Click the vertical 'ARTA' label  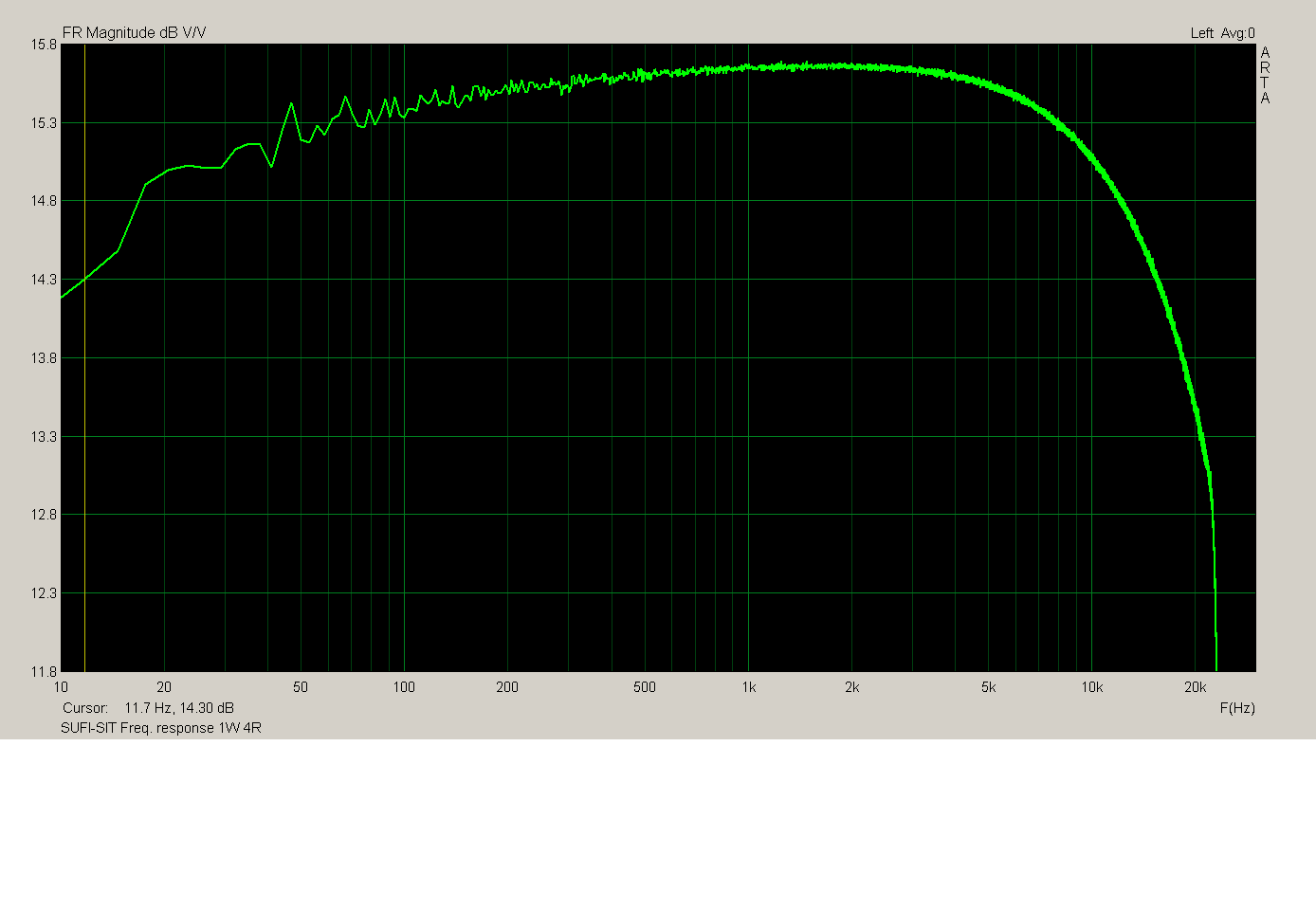(x=1265, y=75)
